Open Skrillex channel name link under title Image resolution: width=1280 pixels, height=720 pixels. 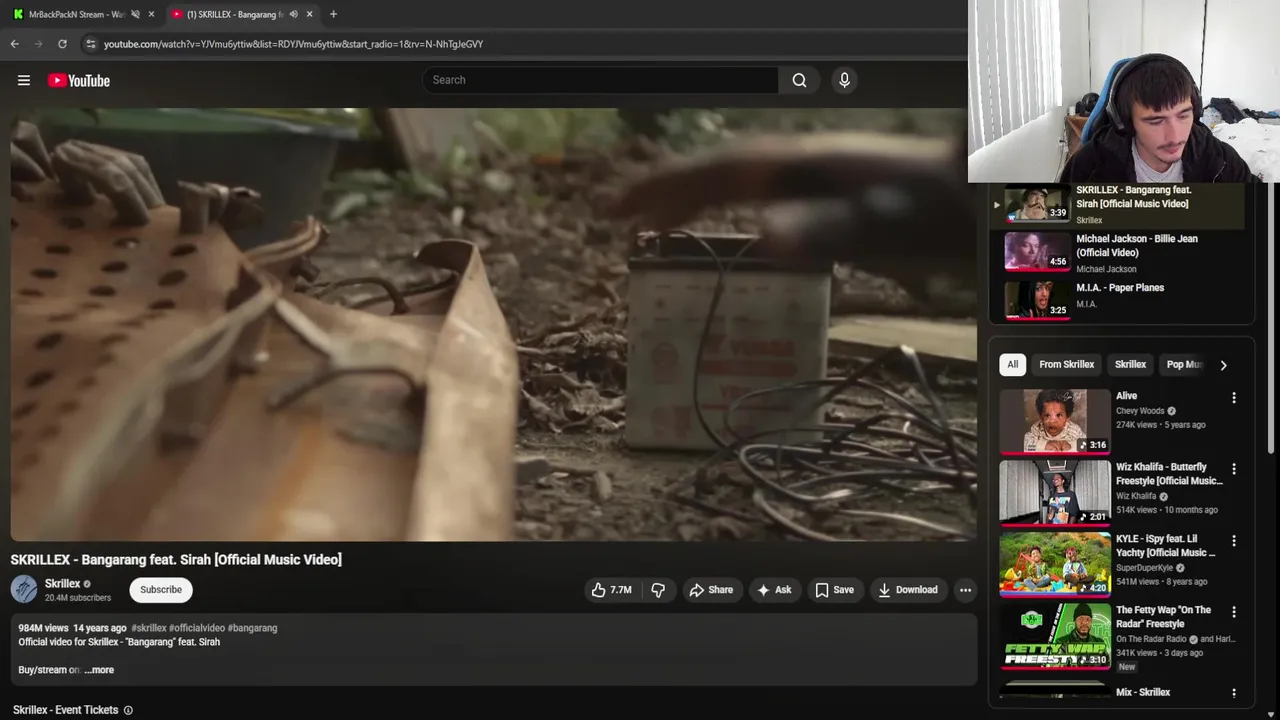(62, 583)
